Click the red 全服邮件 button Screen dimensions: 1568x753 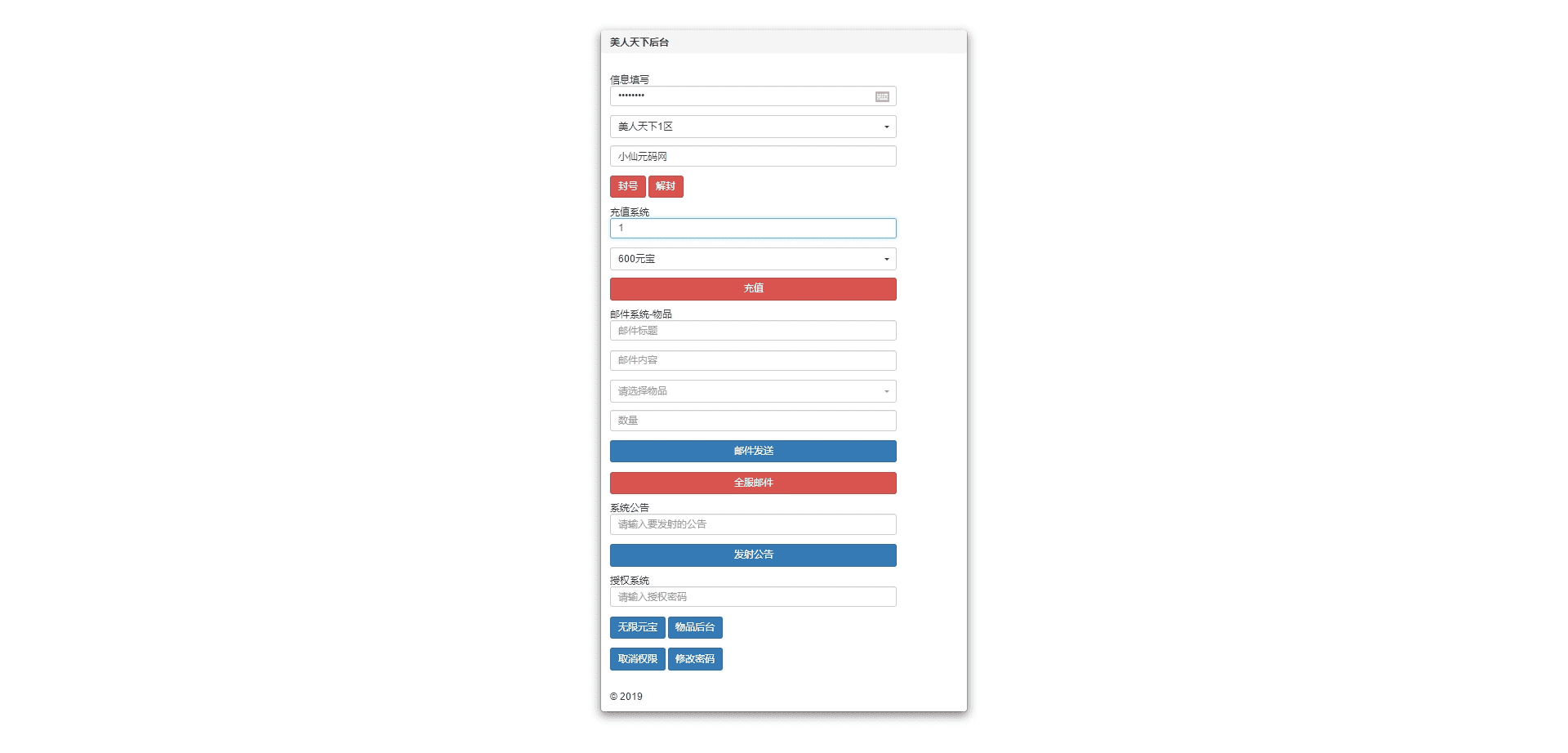click(752, 483)
